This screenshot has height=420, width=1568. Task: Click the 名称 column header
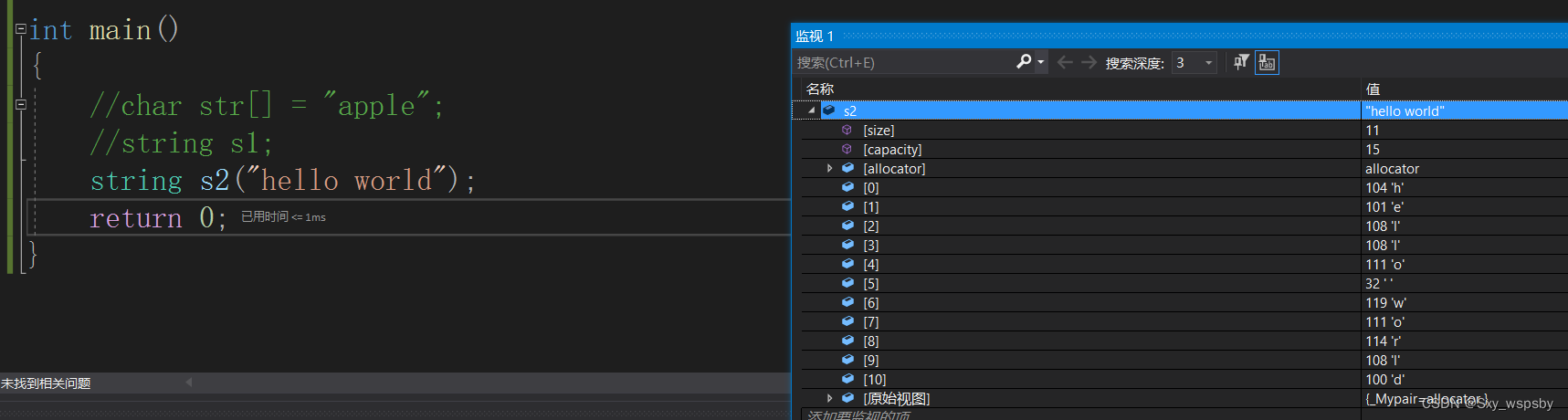tap(820, 89)
